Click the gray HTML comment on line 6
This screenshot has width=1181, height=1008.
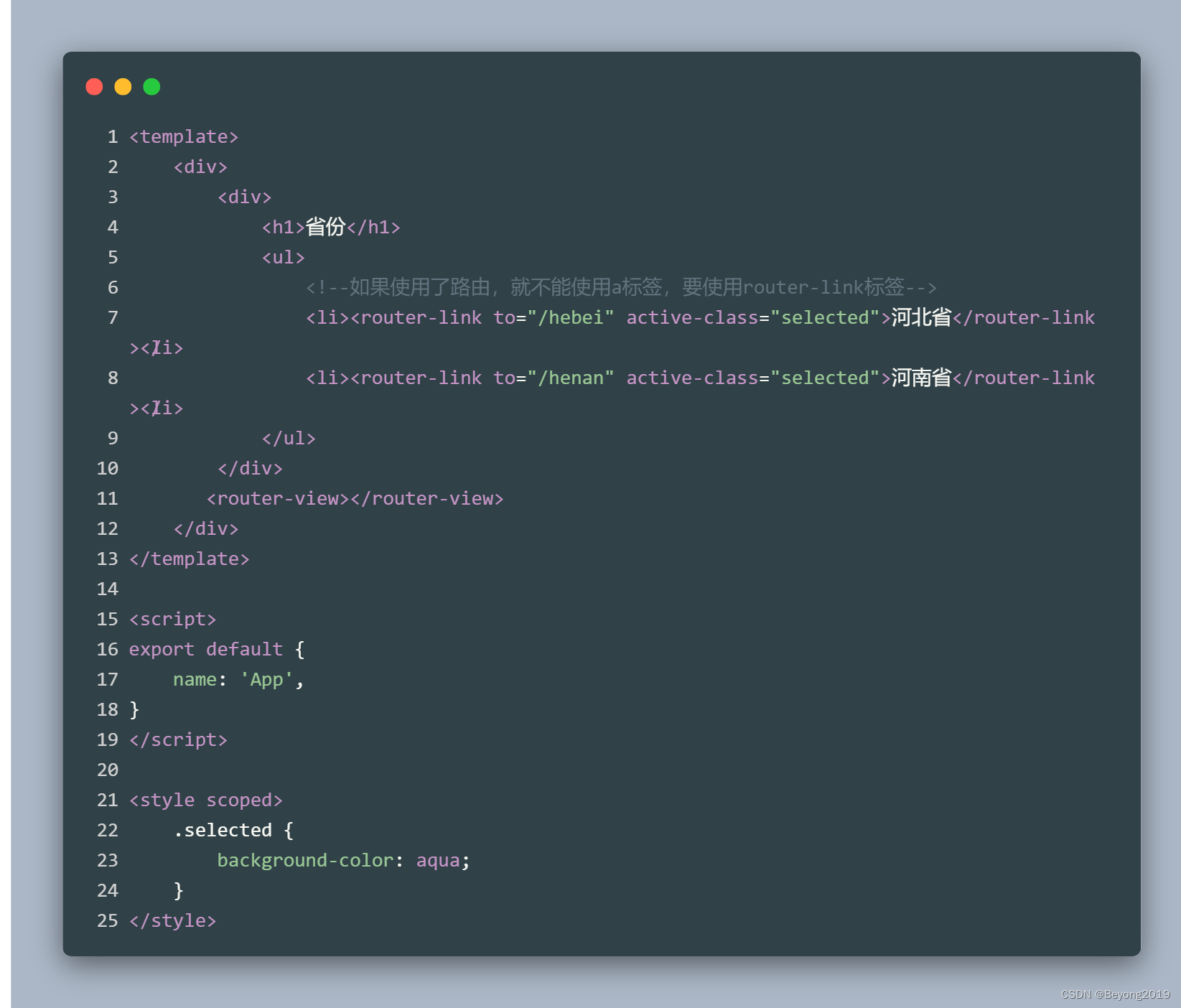coord(621,287)
